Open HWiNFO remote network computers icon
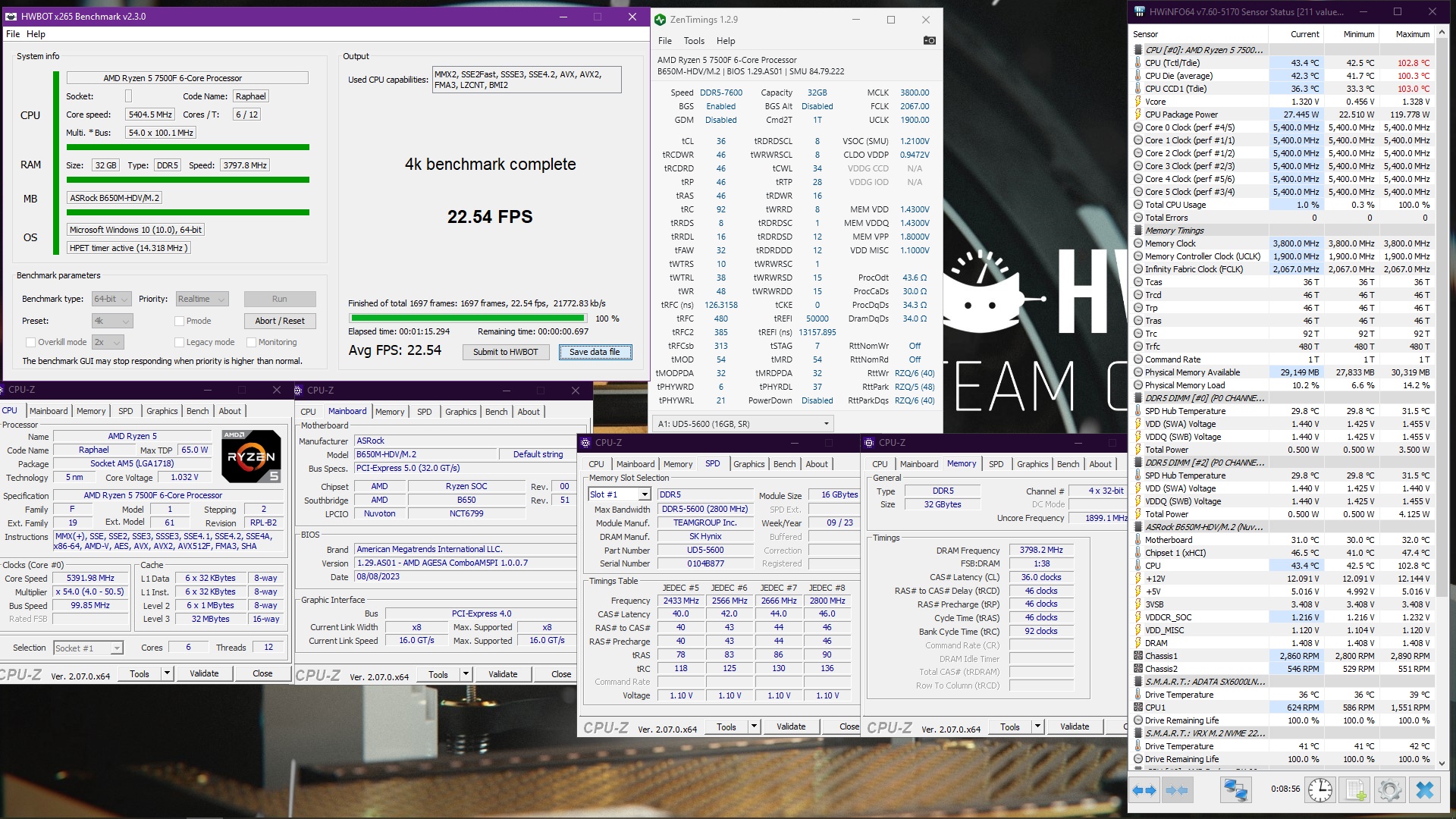1456x819 pixels. tap(1235, 790)
